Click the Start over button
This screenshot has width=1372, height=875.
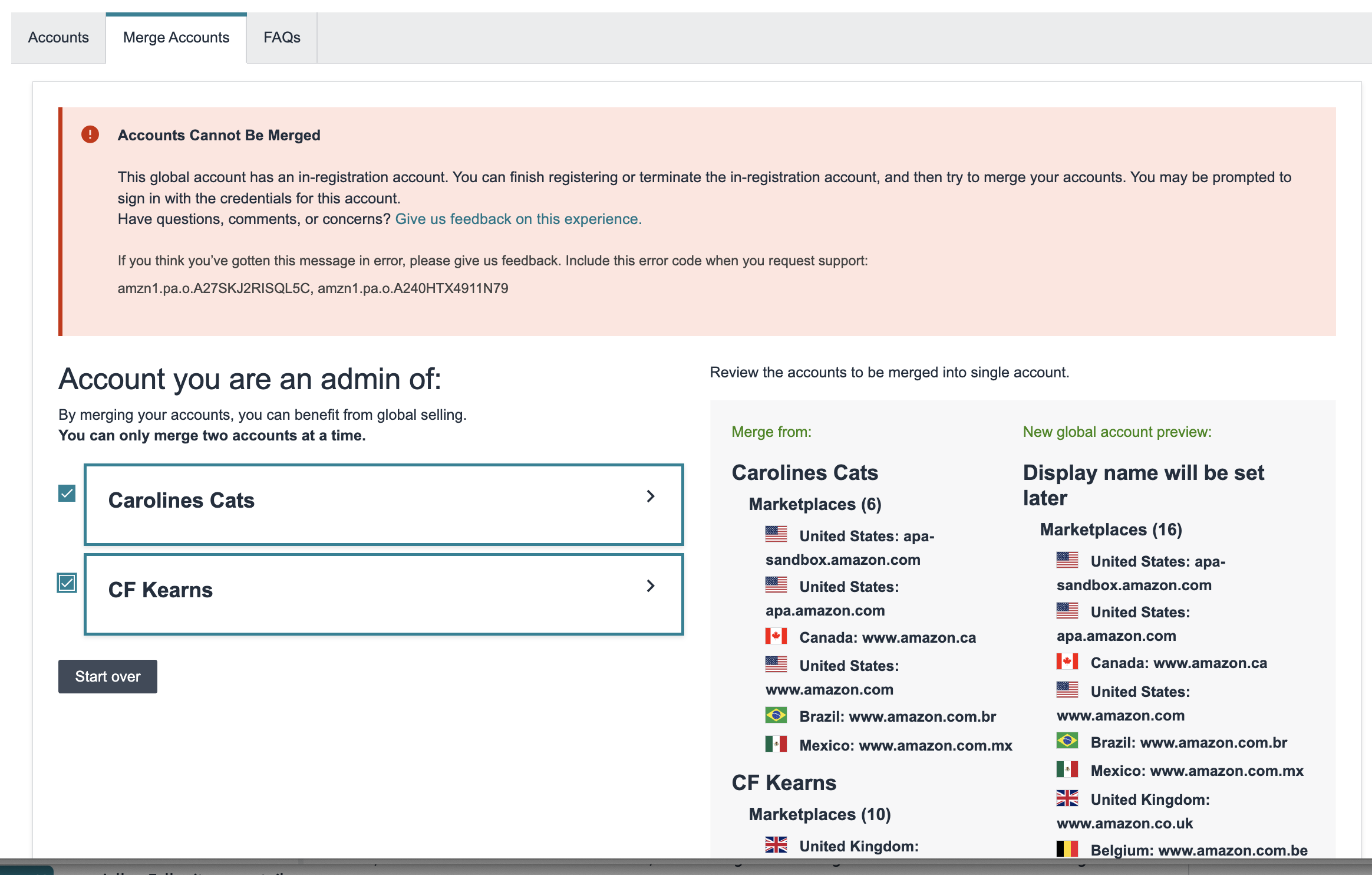pos(108,676)
